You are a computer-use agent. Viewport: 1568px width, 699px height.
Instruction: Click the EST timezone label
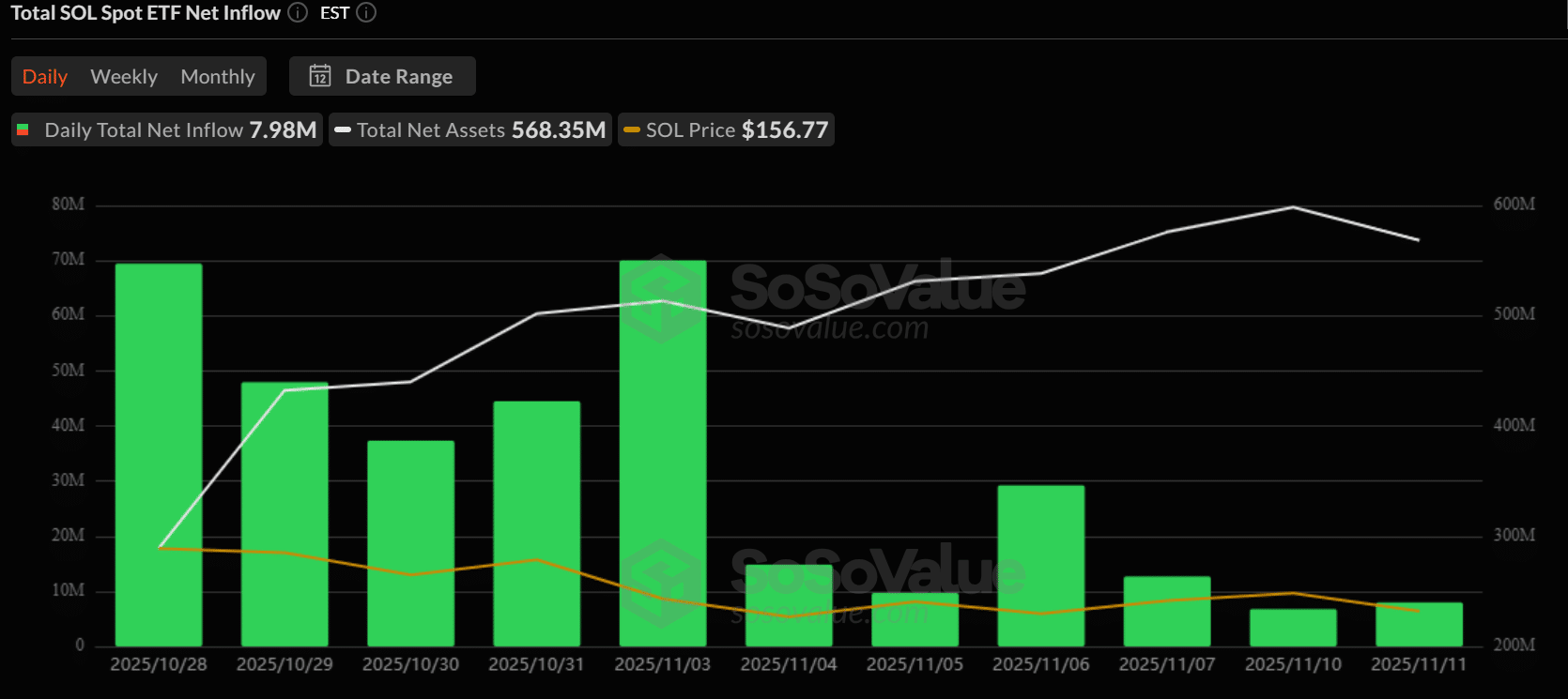334,13
